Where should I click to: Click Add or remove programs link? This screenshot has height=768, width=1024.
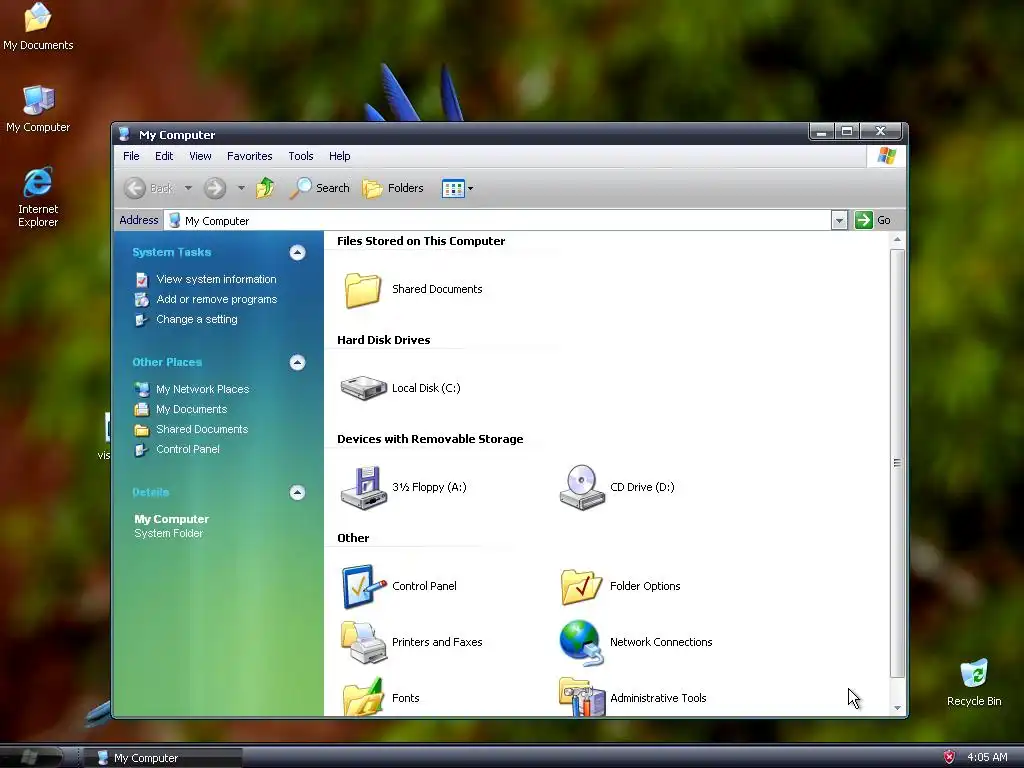click(217, 299)
